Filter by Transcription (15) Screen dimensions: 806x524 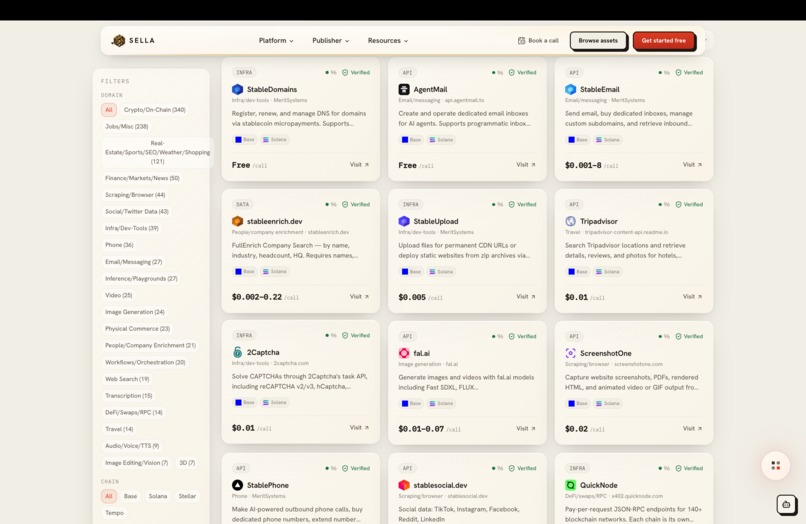(x=129, y=396)
